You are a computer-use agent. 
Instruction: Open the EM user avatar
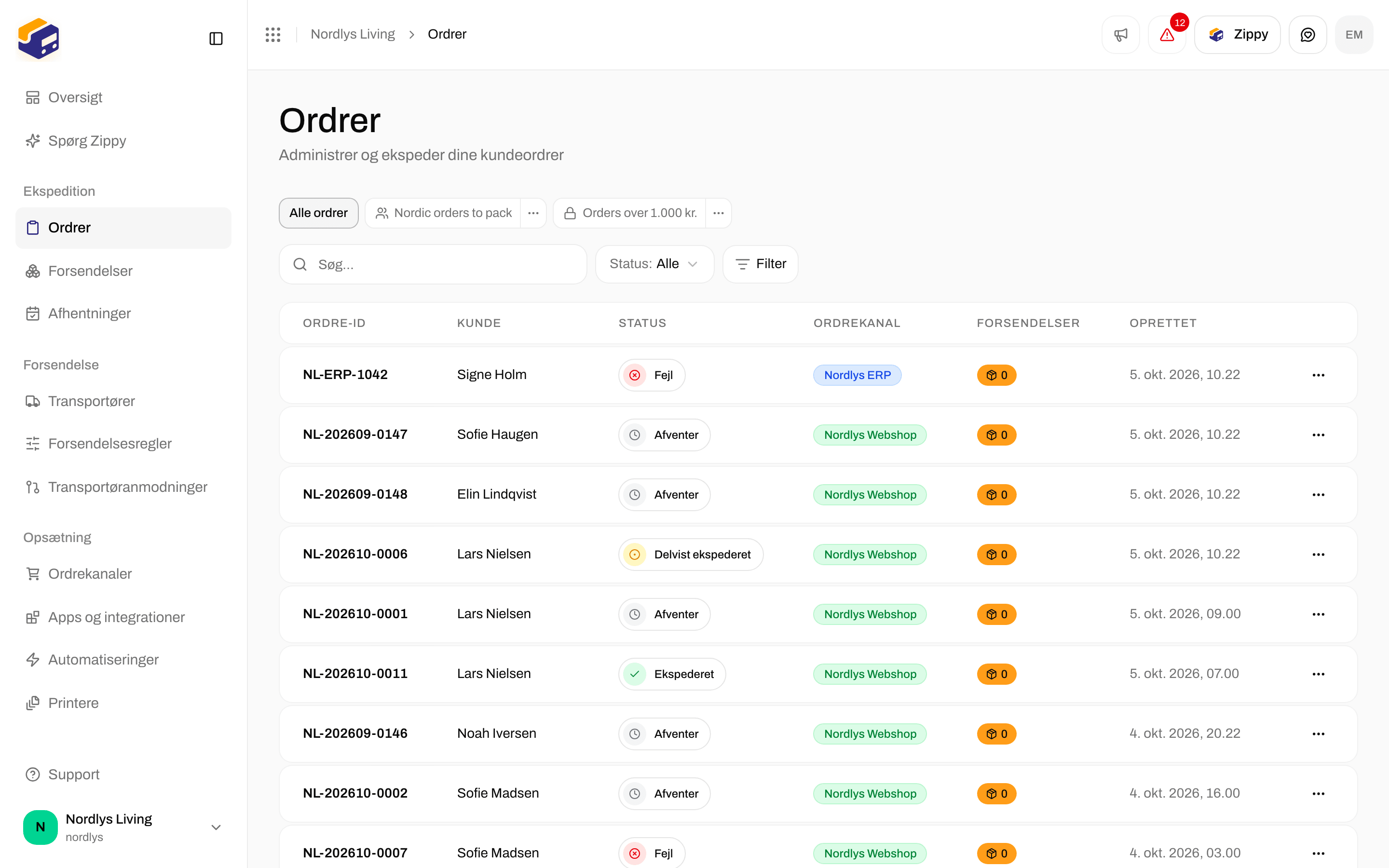[x=1354, y=34]
